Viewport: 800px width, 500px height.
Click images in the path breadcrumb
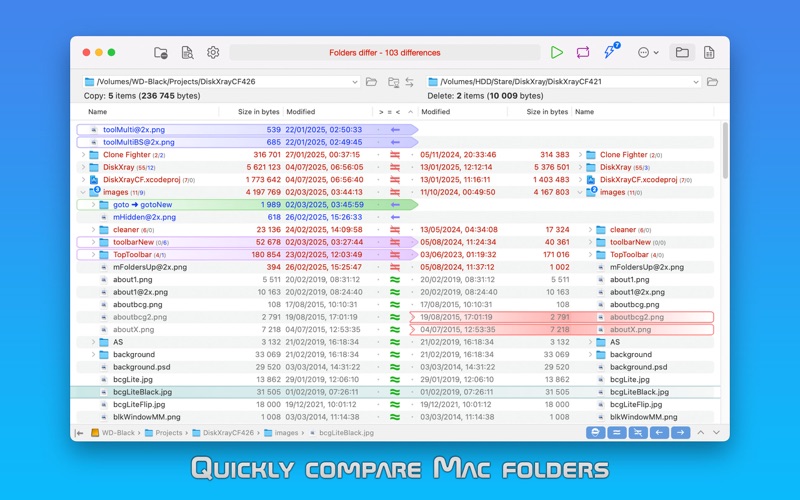[281, 433]
